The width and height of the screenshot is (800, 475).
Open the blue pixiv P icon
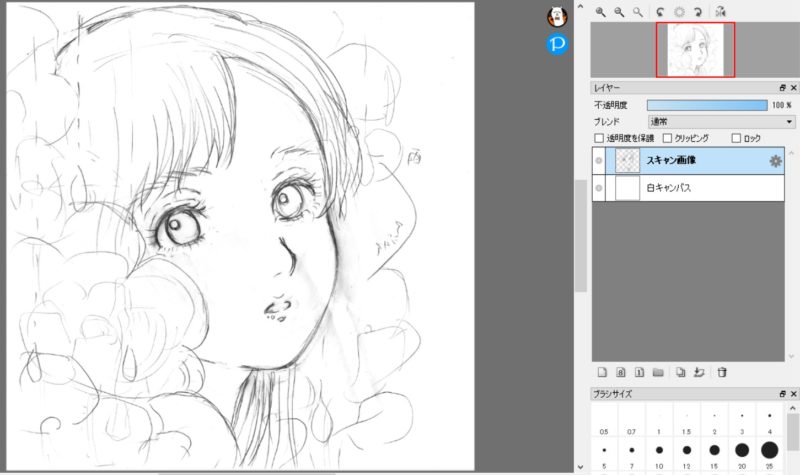(x=557, y=44)
